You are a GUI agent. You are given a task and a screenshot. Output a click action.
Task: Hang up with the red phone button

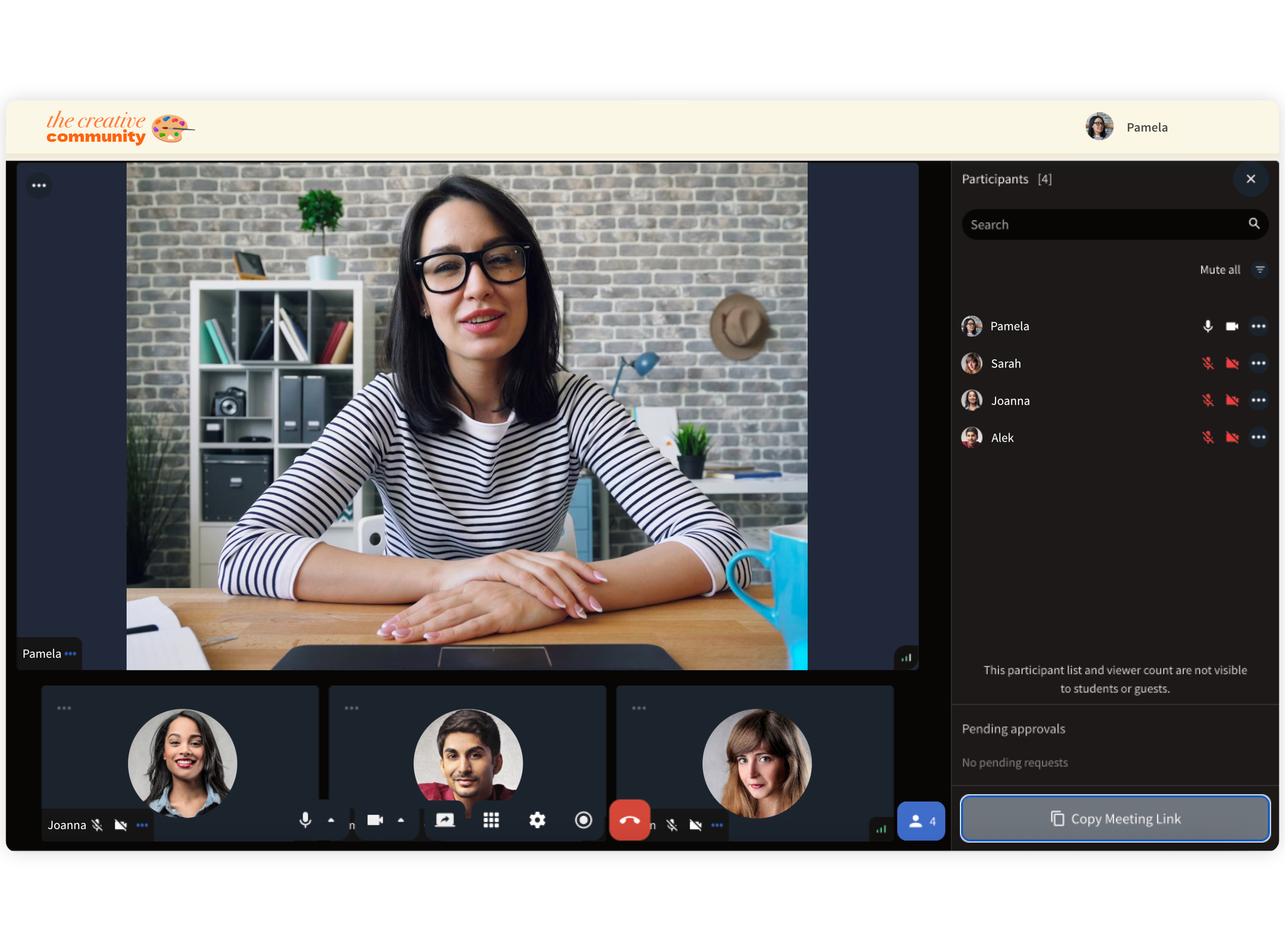coord(629,820)
